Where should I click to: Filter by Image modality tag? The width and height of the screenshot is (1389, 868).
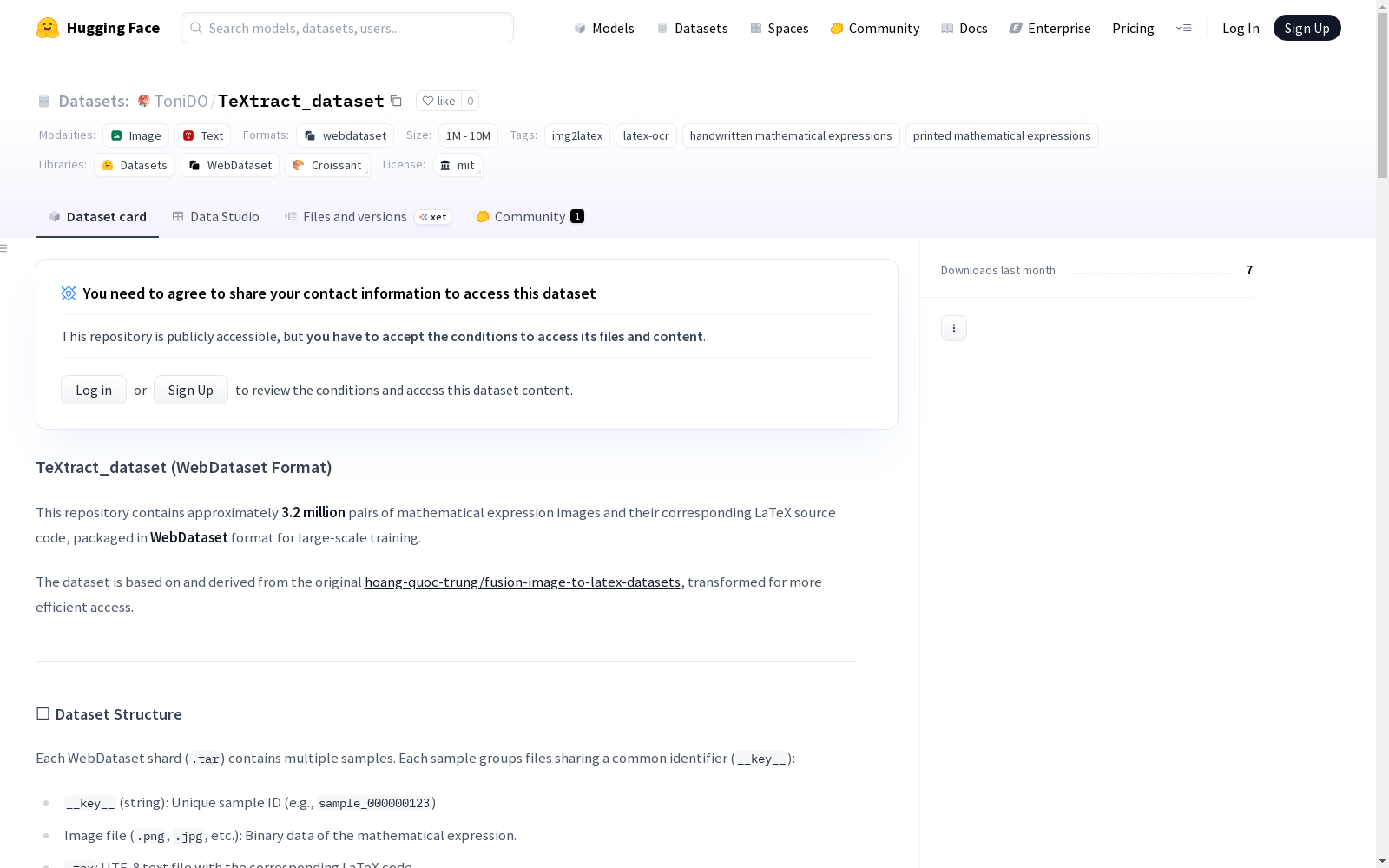[135, 135]
